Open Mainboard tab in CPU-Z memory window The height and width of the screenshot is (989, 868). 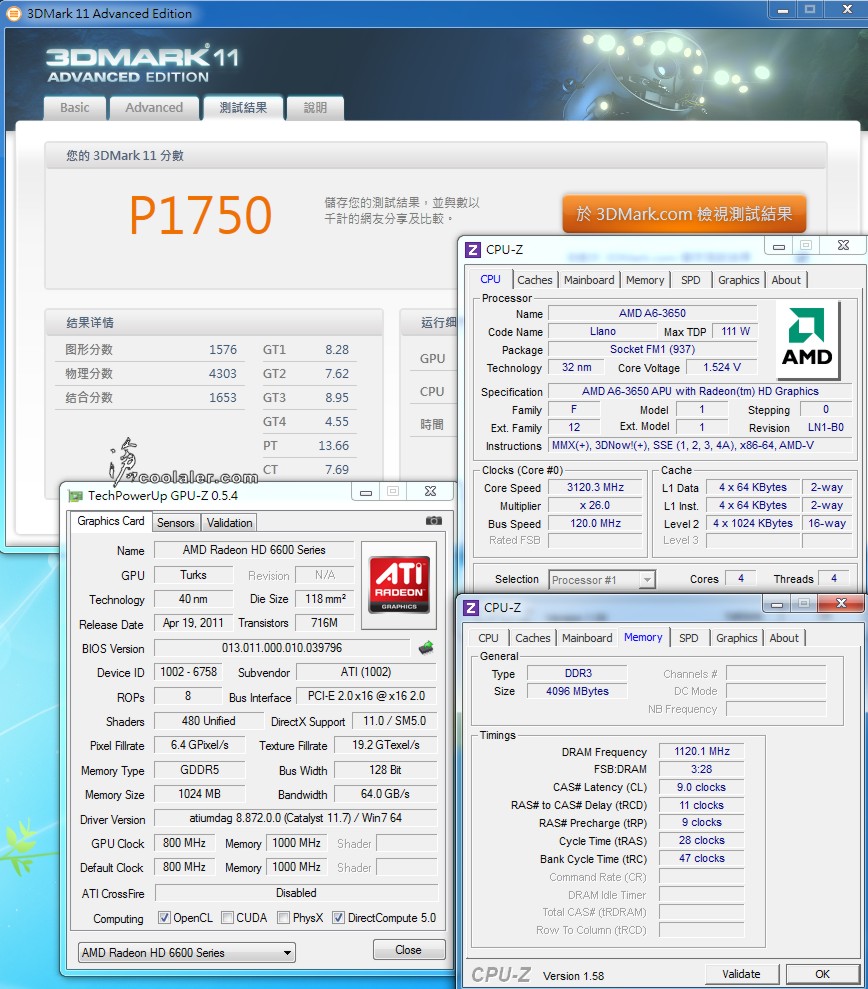click(x=587, y=638)
